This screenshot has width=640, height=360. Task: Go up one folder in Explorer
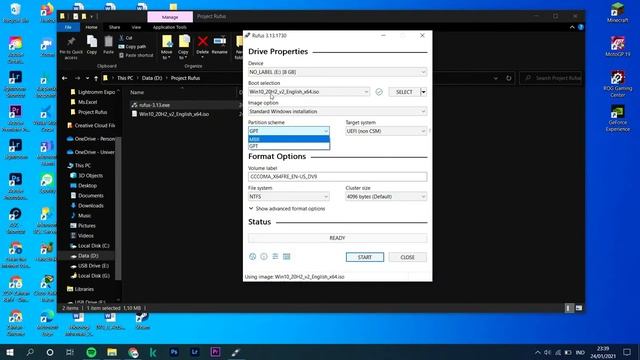96,78
